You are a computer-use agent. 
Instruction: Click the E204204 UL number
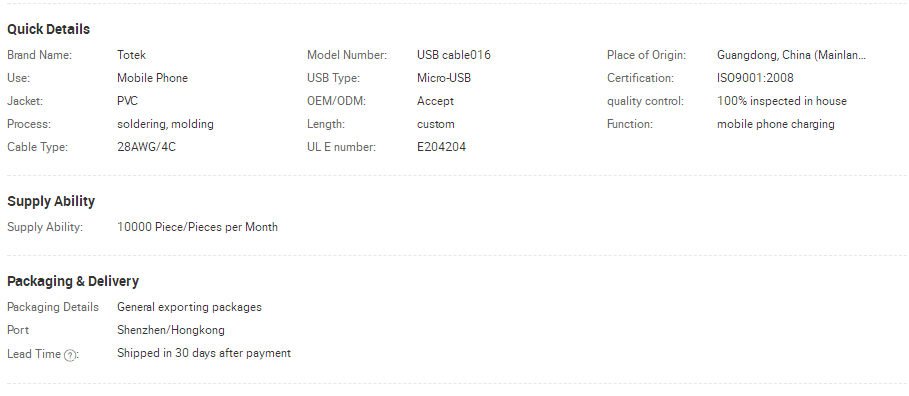[441, 147]
